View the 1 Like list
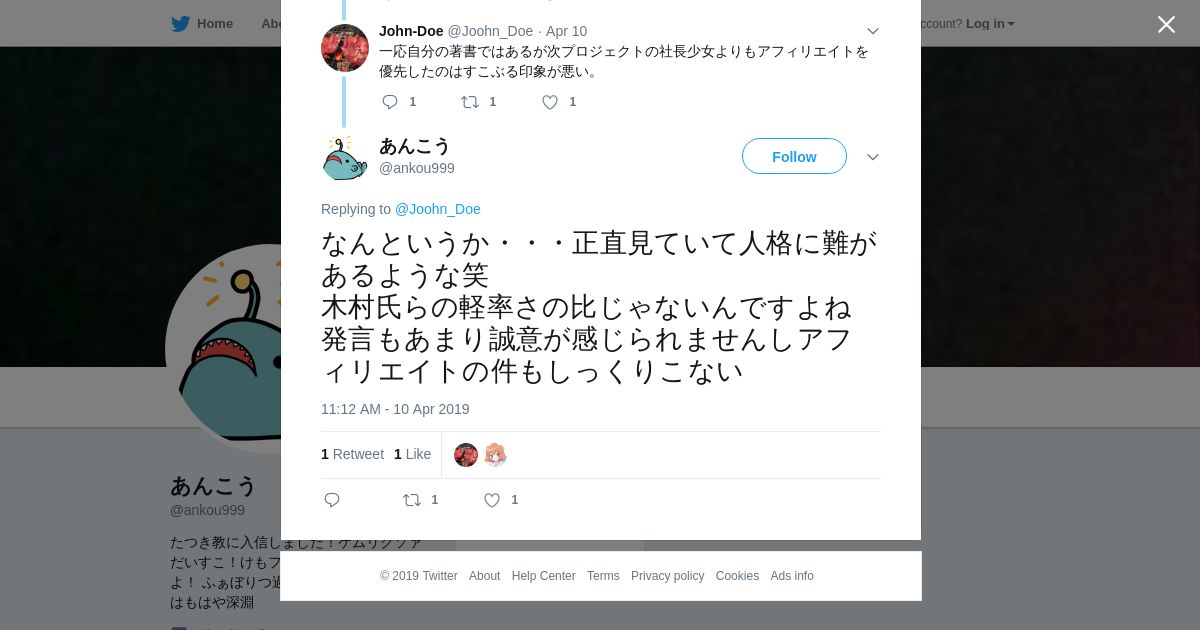This screenshot has width=1200, height=630. [412, 454]
